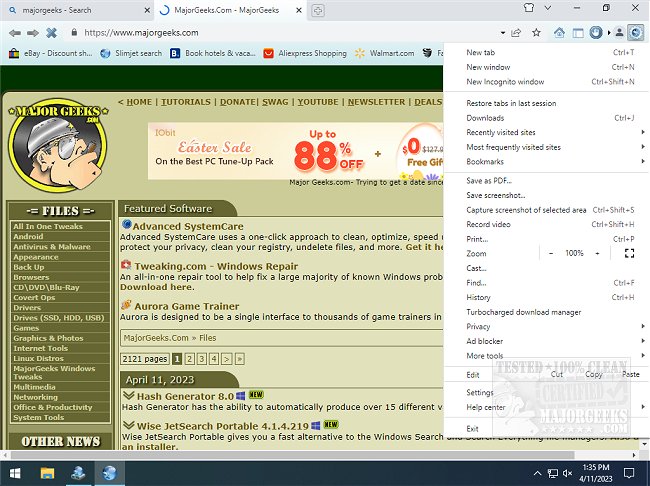This screenshot has height=486, width=650.
Task: Open a new tab with plus button
Action: [x=318, y=10]
